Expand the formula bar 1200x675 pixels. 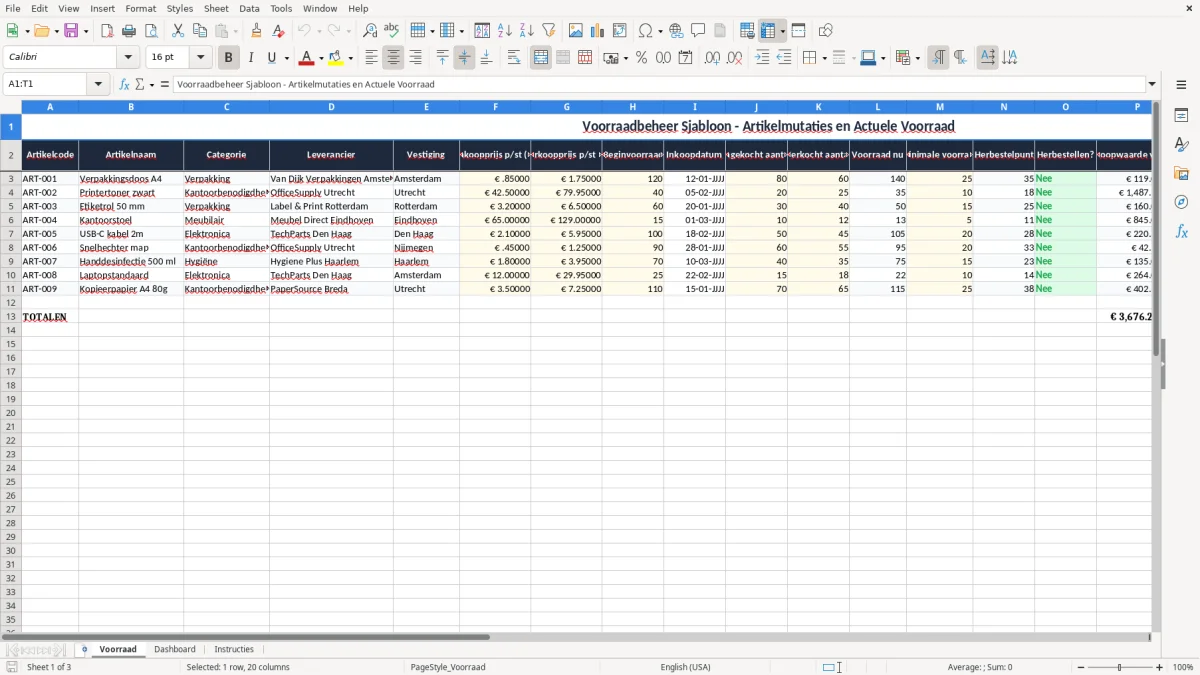tap(1153, 85)
